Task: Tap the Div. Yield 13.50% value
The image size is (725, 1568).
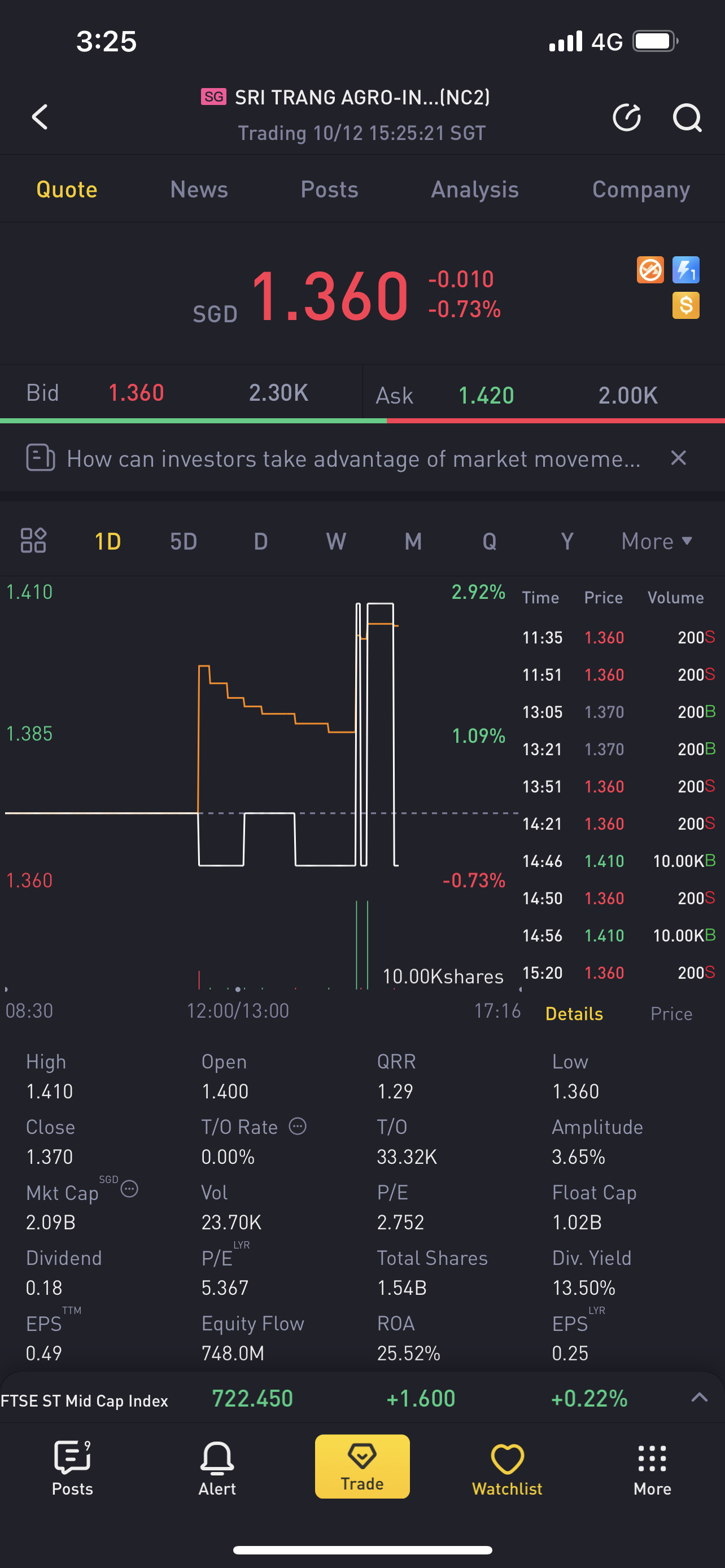Action: (583, 1287)
